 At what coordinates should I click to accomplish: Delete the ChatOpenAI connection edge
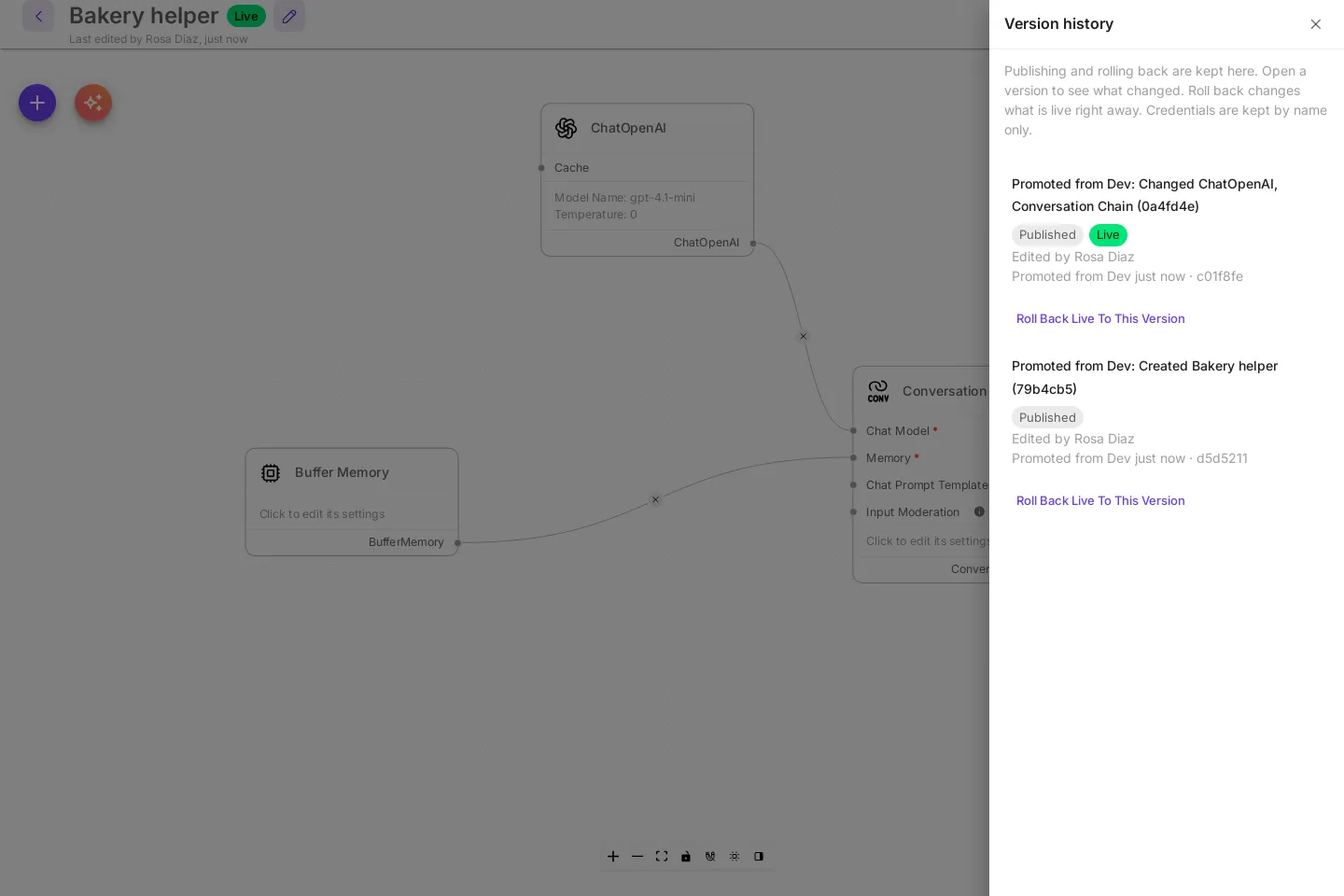pos(803,336)
